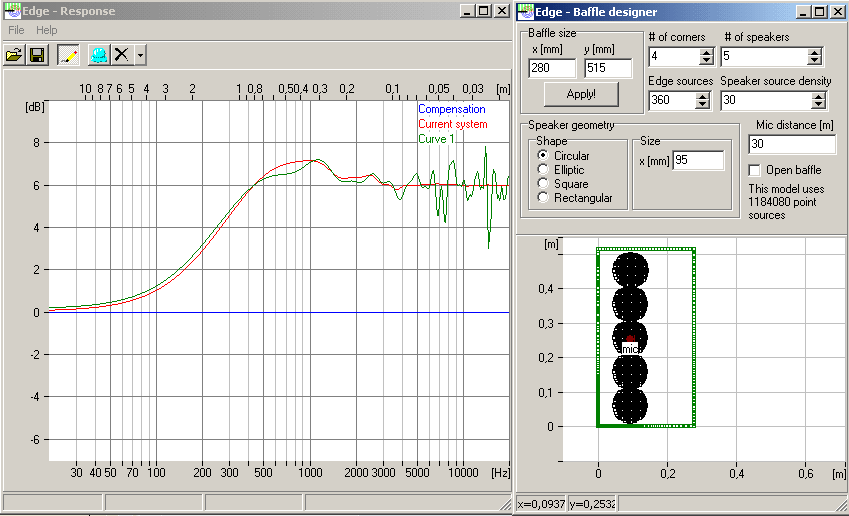Increase Speaker source density value
The width and height of the screenshot is (849, 516).
tap(818, 96)
